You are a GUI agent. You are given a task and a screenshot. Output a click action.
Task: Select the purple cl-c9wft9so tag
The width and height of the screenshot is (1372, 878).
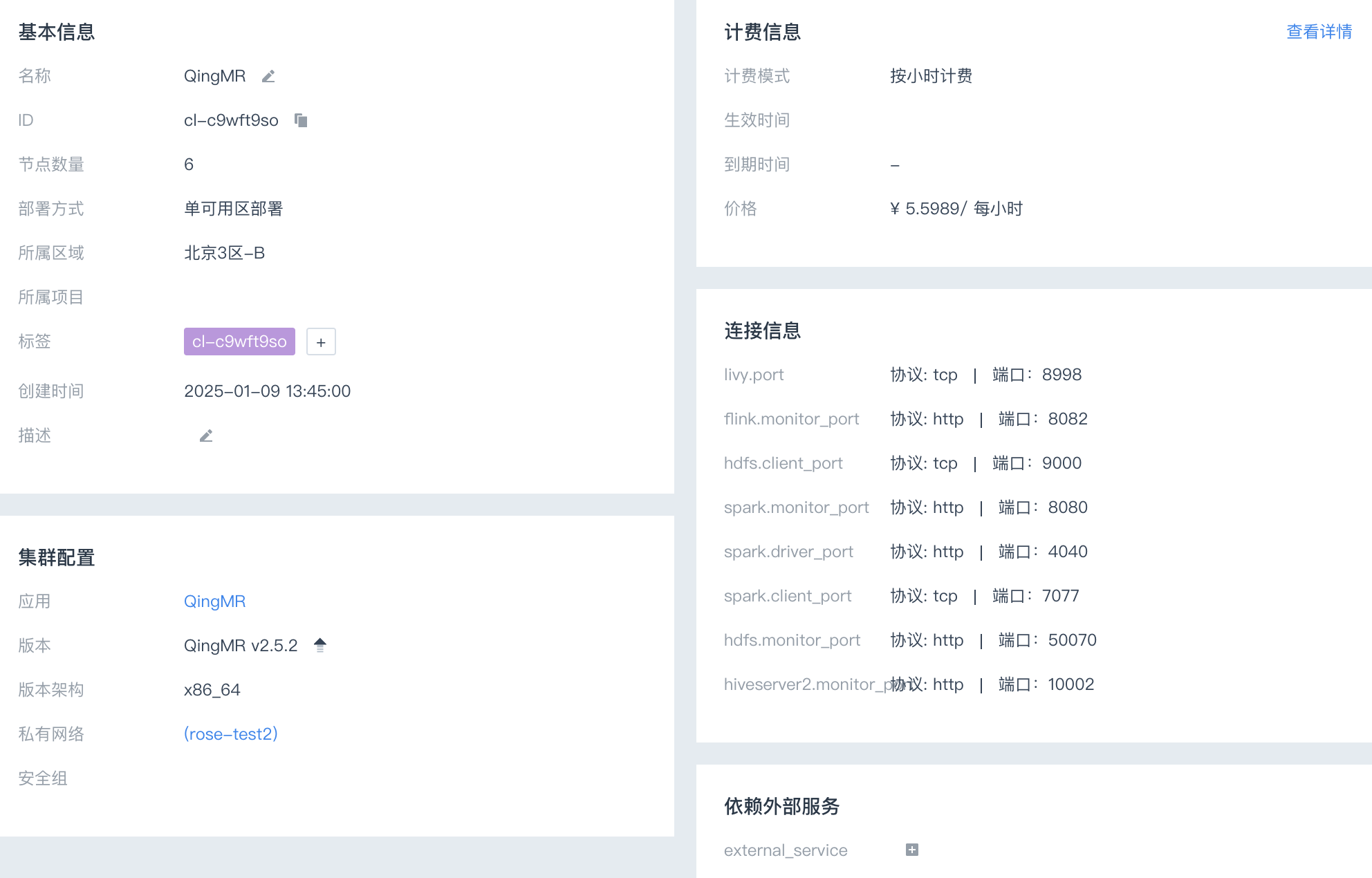coord(239,341)
